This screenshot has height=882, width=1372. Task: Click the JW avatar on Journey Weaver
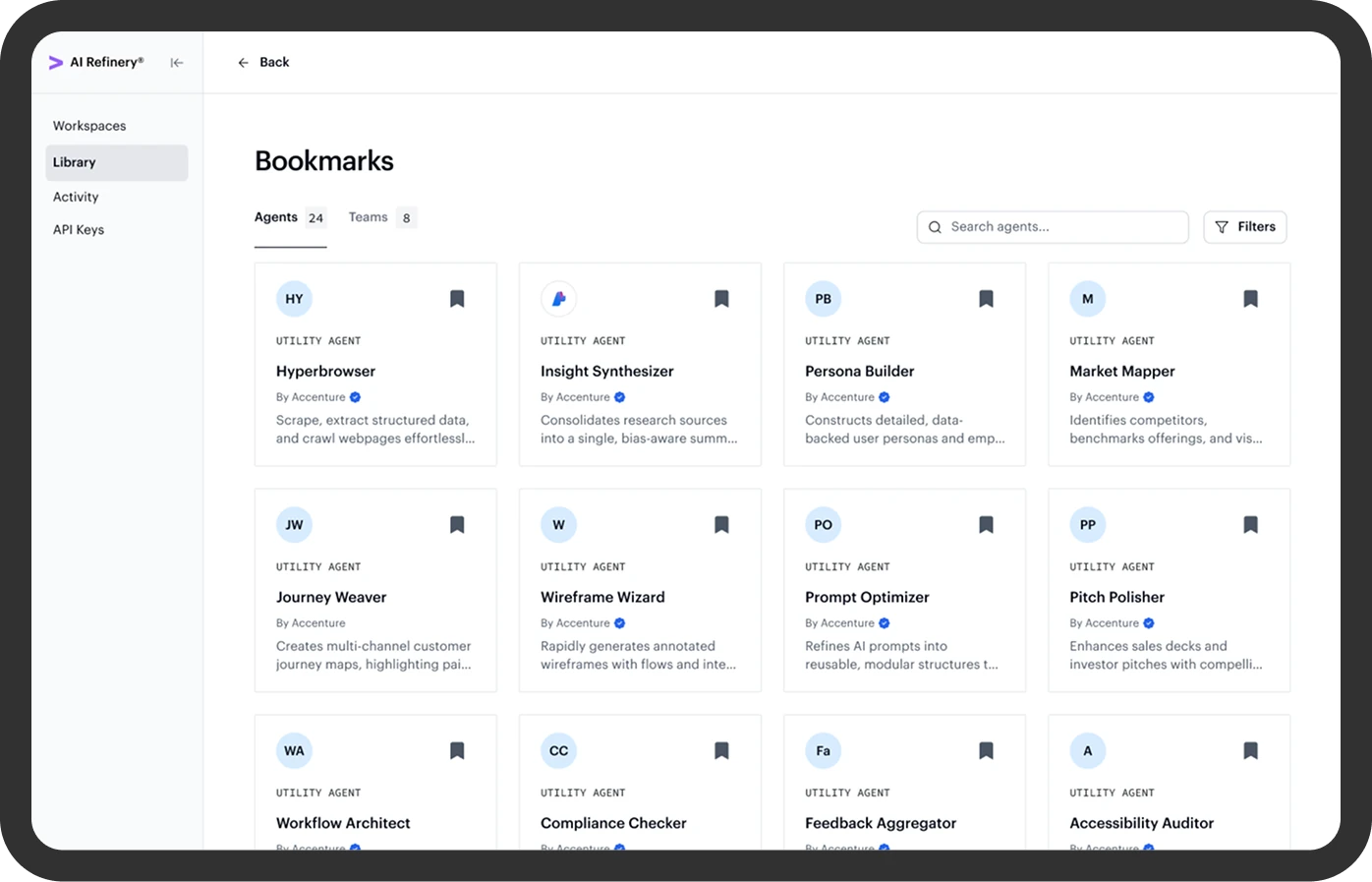294,525
